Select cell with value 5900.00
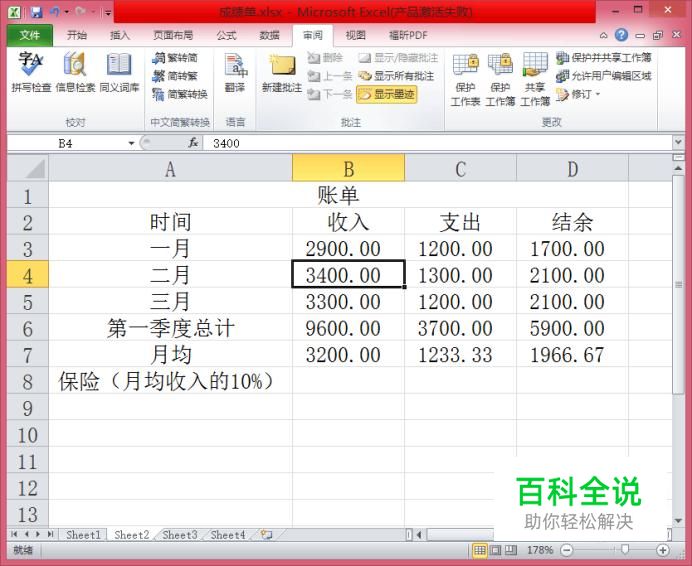This screenshot has height=566, width=692. coord(572,328)
